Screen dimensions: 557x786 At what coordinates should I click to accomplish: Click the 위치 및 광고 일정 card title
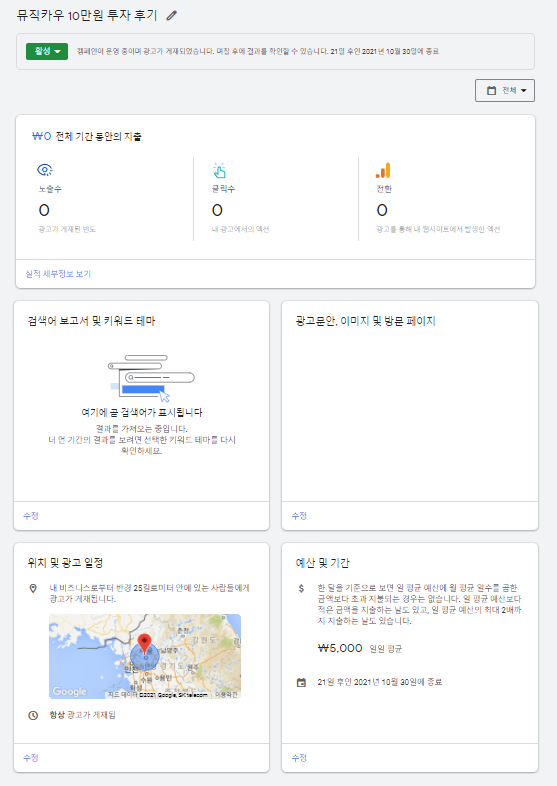pos(65,563)
